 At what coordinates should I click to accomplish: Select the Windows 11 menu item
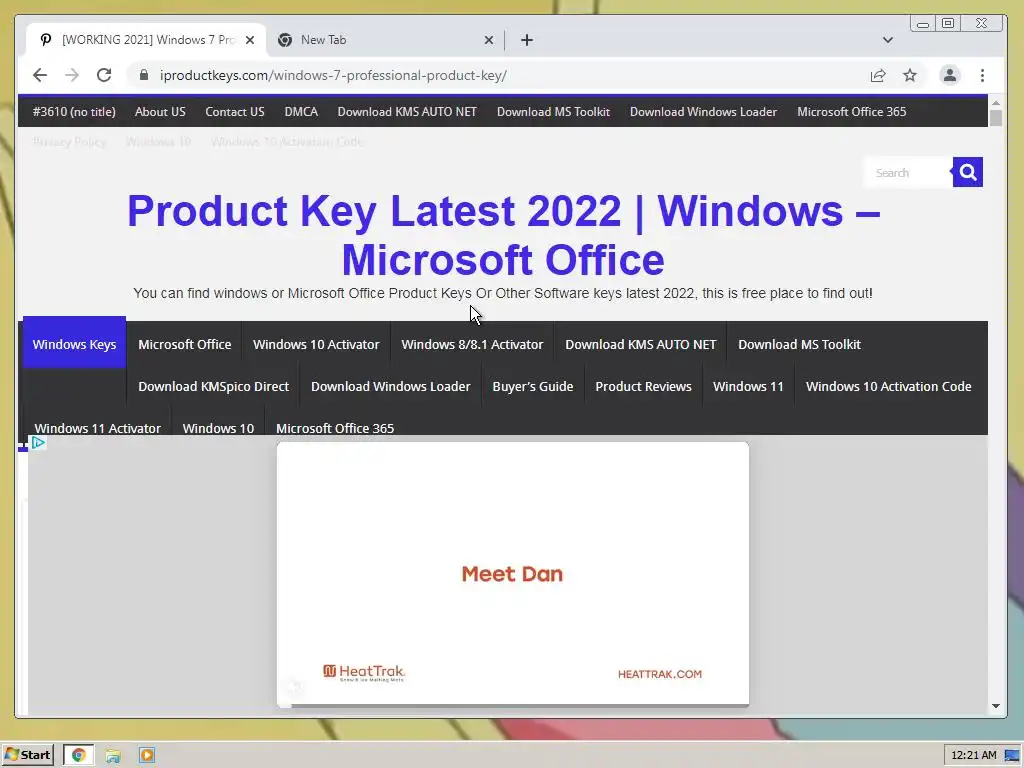click(748, 386)
